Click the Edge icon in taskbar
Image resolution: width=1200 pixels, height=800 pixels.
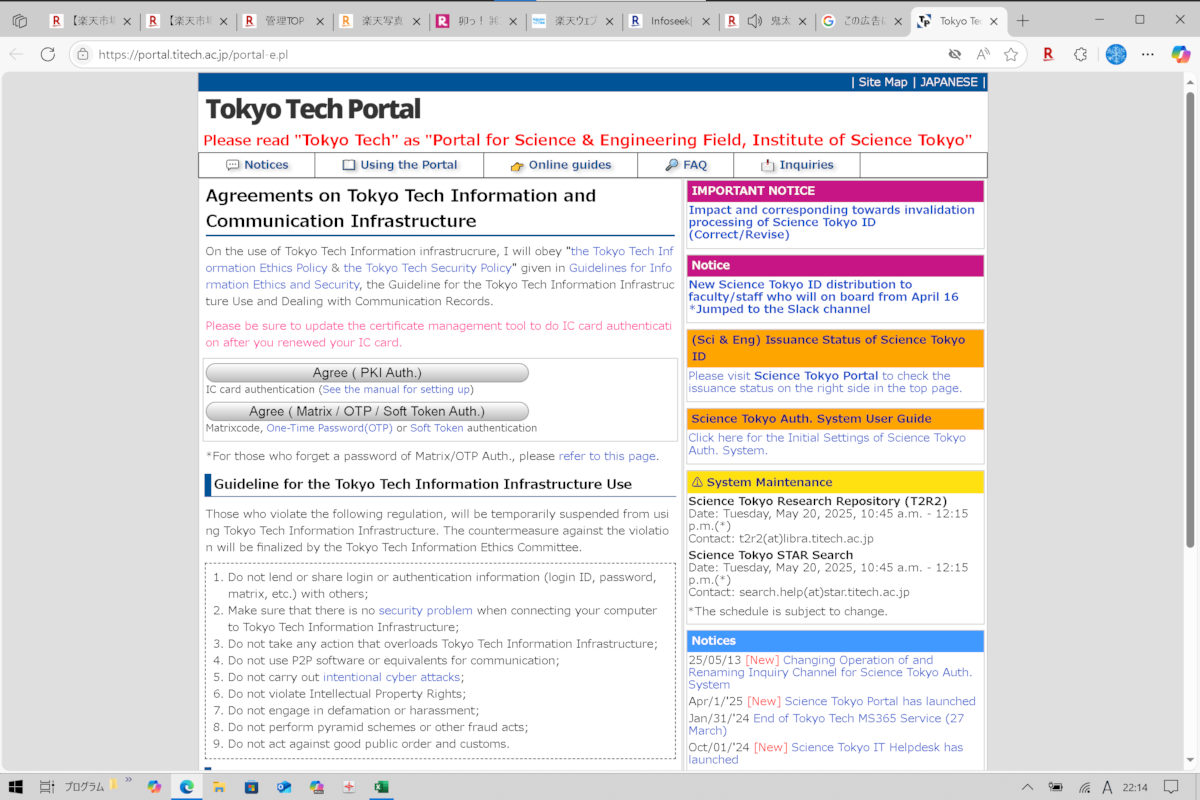(186, 786)
